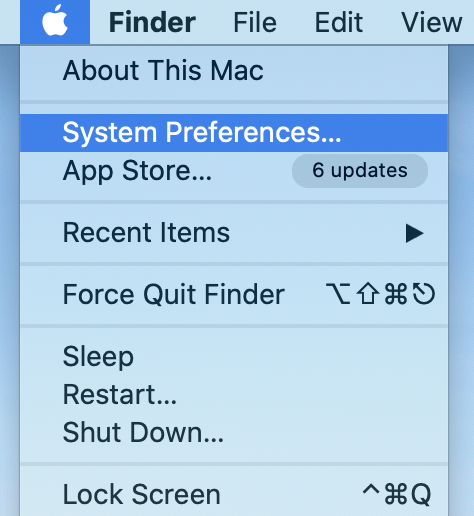474x516 pixels.
Task: Select Shut Down...
Action: [x=234, y=433]
